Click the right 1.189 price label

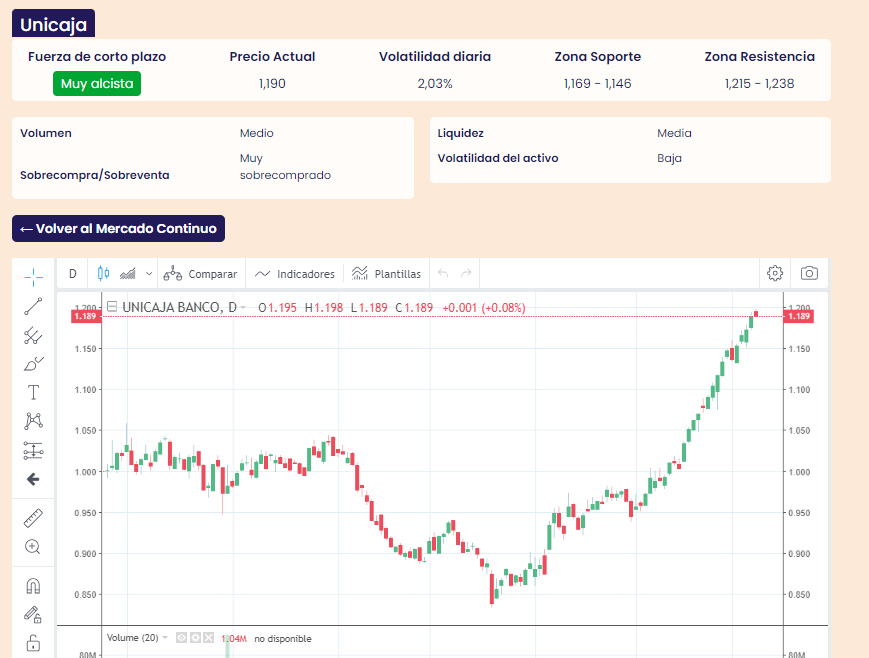point(799,316)
